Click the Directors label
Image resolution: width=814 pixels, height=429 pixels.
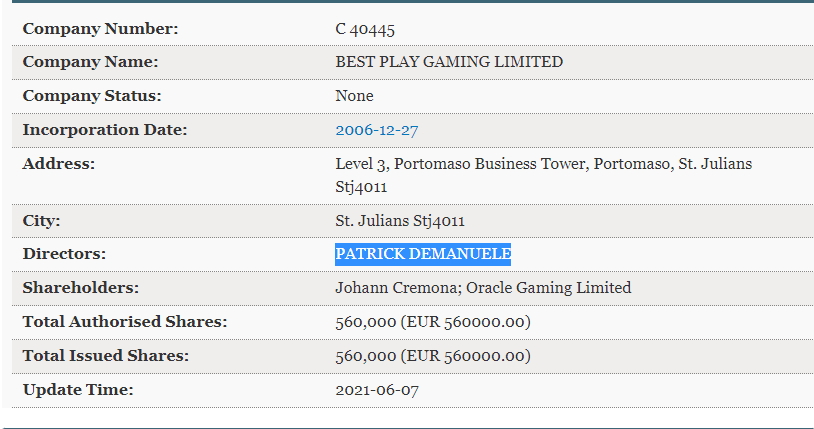click(64, 254)
